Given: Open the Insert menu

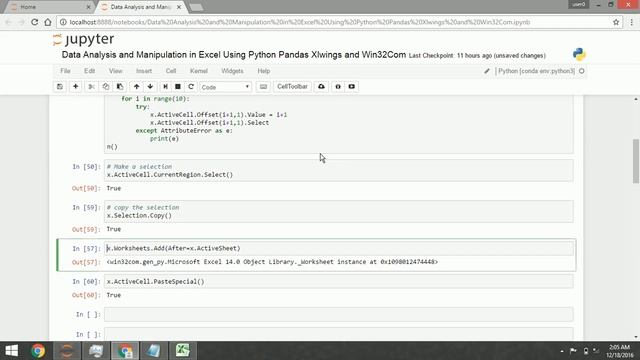Looking at the screenshot, I should (x=144, y=71).
